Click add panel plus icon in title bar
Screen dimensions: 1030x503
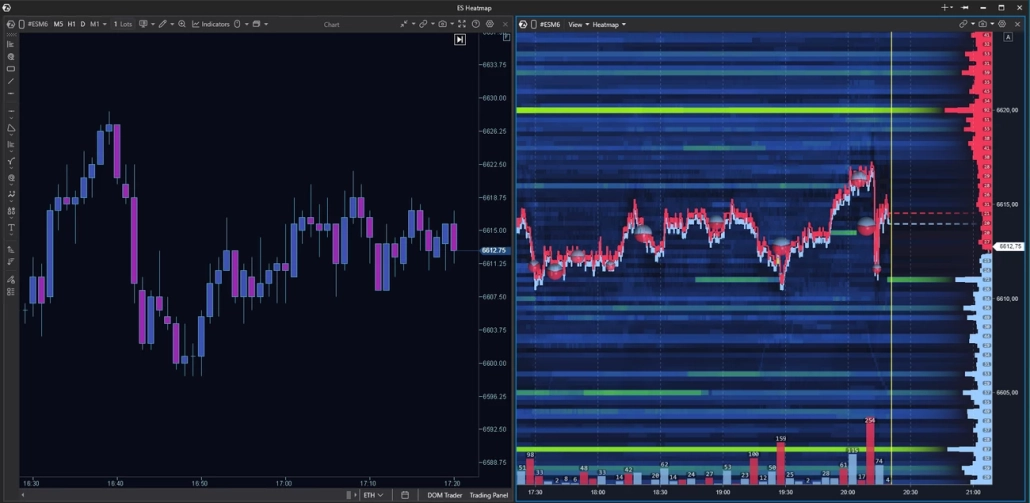(947, 8)
